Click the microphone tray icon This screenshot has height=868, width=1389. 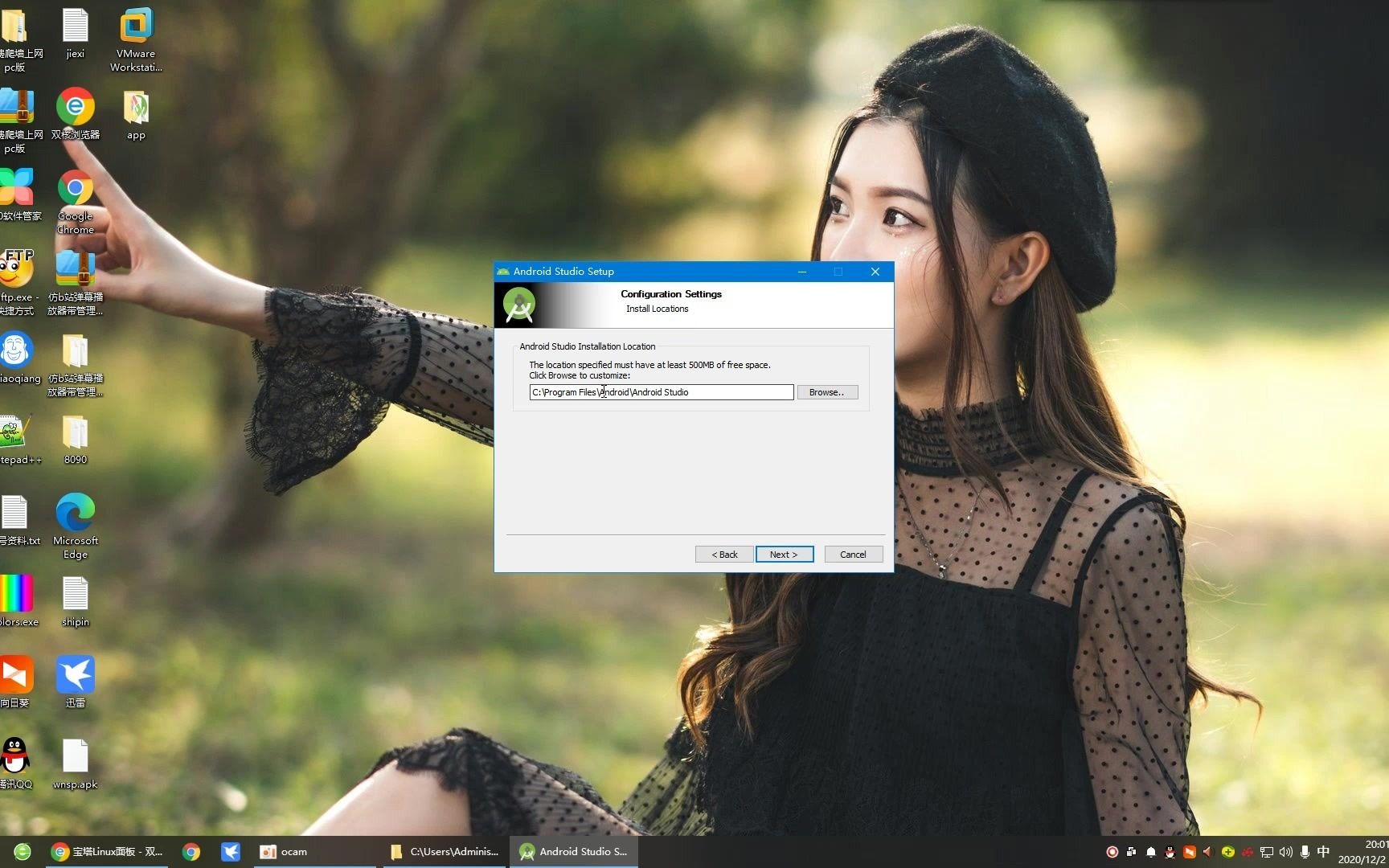coord(1305,852)
